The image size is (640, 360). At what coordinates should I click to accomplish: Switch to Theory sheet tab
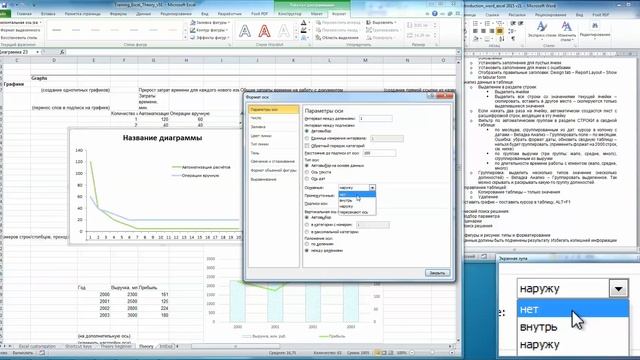point(146,346)
